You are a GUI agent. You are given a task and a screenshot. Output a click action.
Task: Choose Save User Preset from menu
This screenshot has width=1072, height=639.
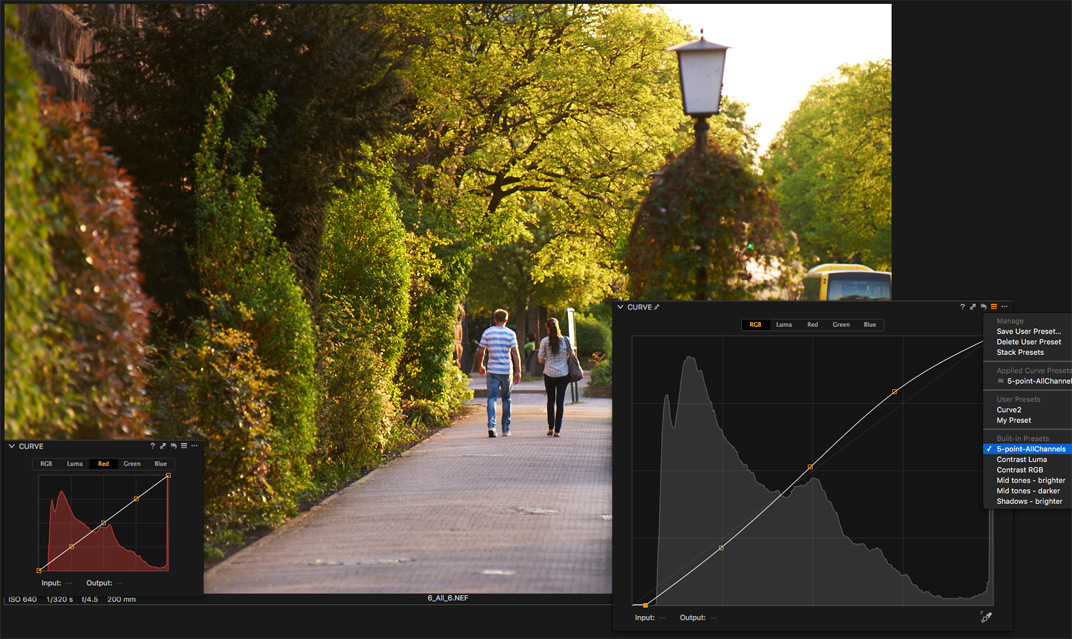[x=1028, y=331]
